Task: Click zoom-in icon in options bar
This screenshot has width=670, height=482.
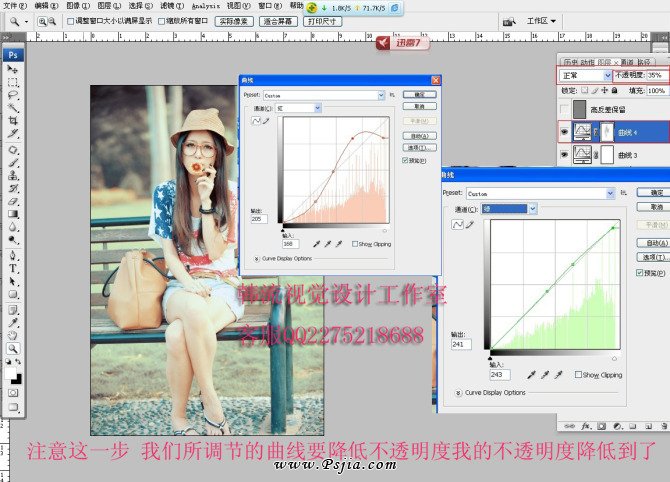Action: click(x=42, y=21)
